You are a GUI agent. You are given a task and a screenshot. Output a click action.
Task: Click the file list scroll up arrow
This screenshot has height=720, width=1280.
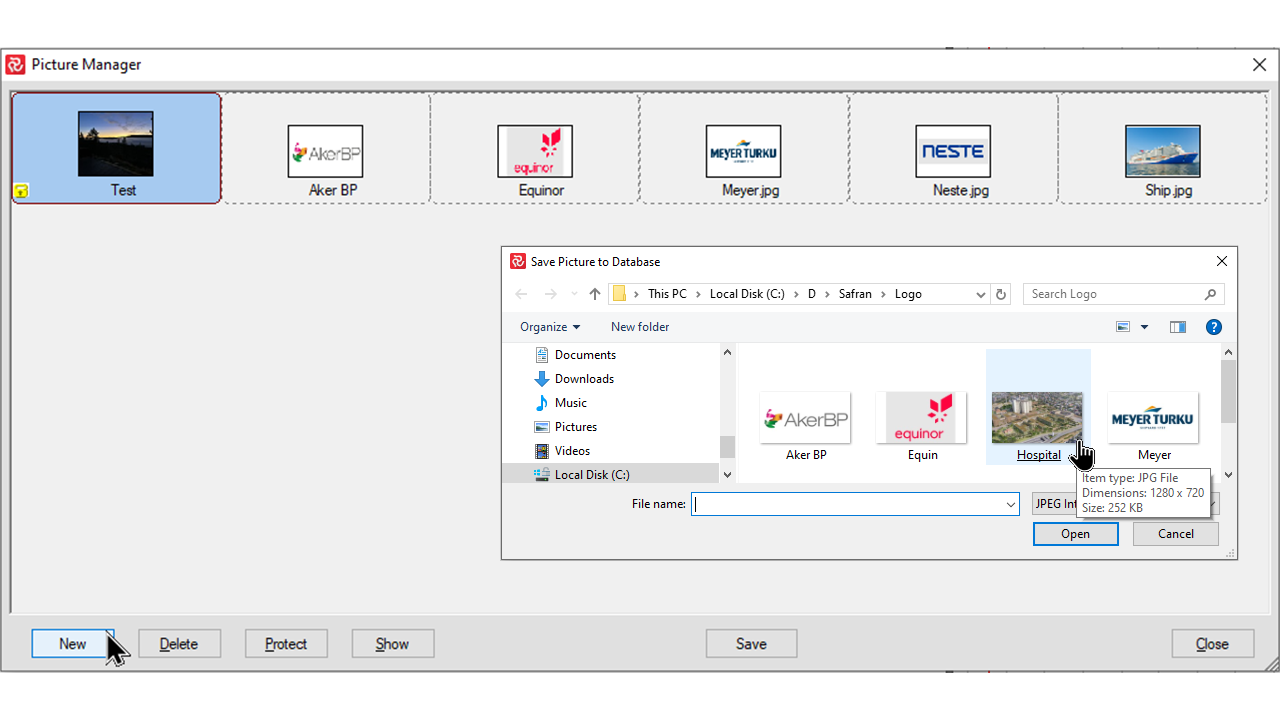[x=1229, y=352]
